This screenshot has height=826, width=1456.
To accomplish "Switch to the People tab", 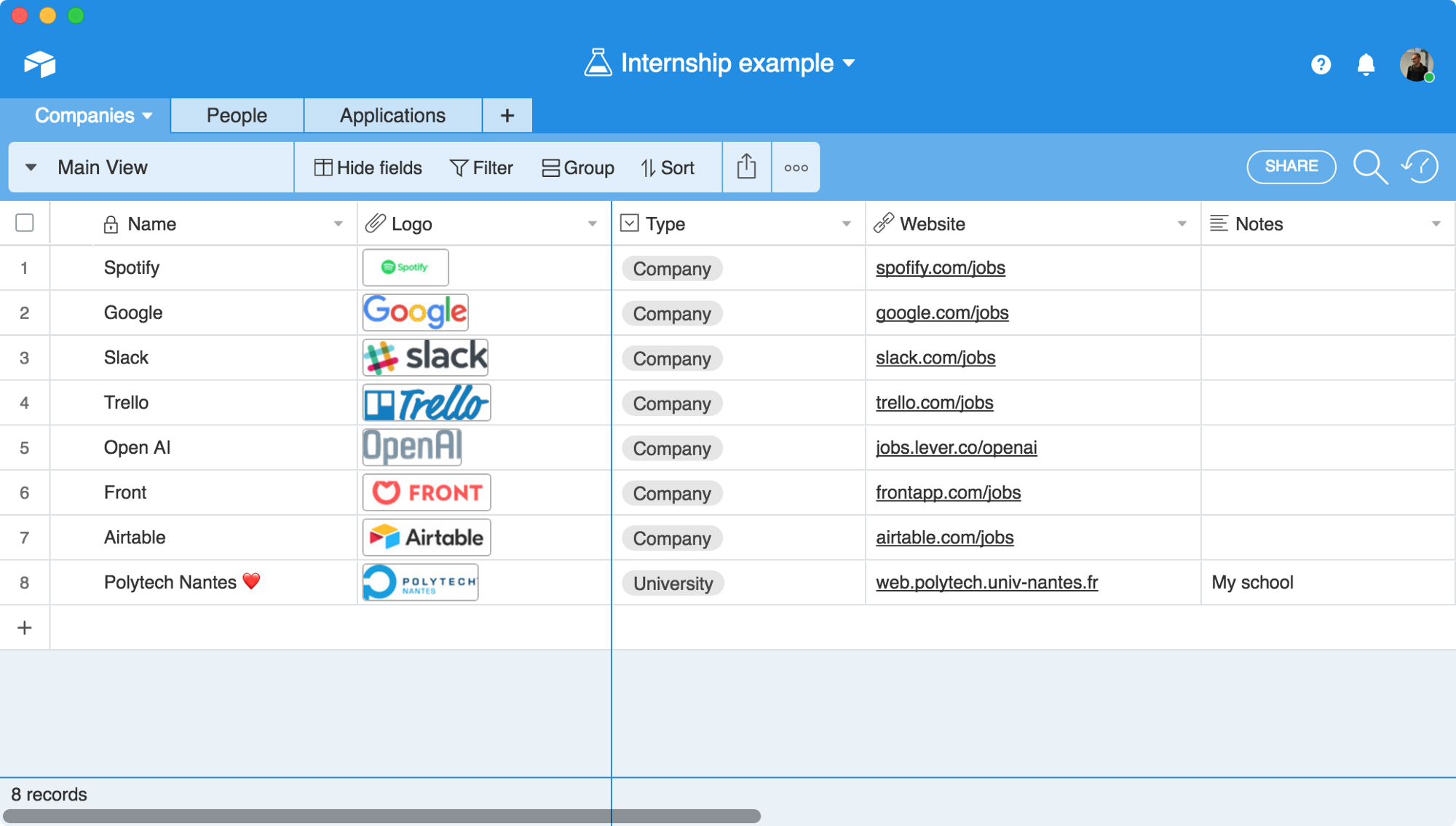I will [237, 115].
